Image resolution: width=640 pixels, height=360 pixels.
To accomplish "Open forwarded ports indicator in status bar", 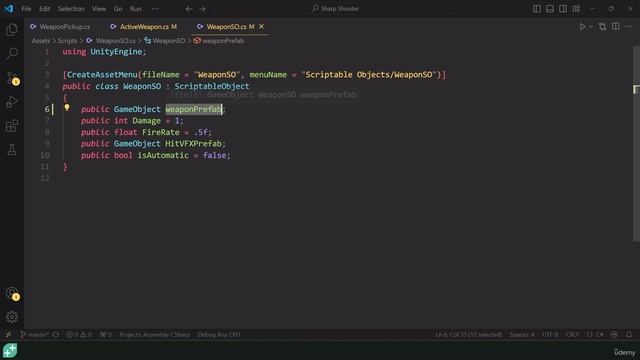I will tap(106, 334).
